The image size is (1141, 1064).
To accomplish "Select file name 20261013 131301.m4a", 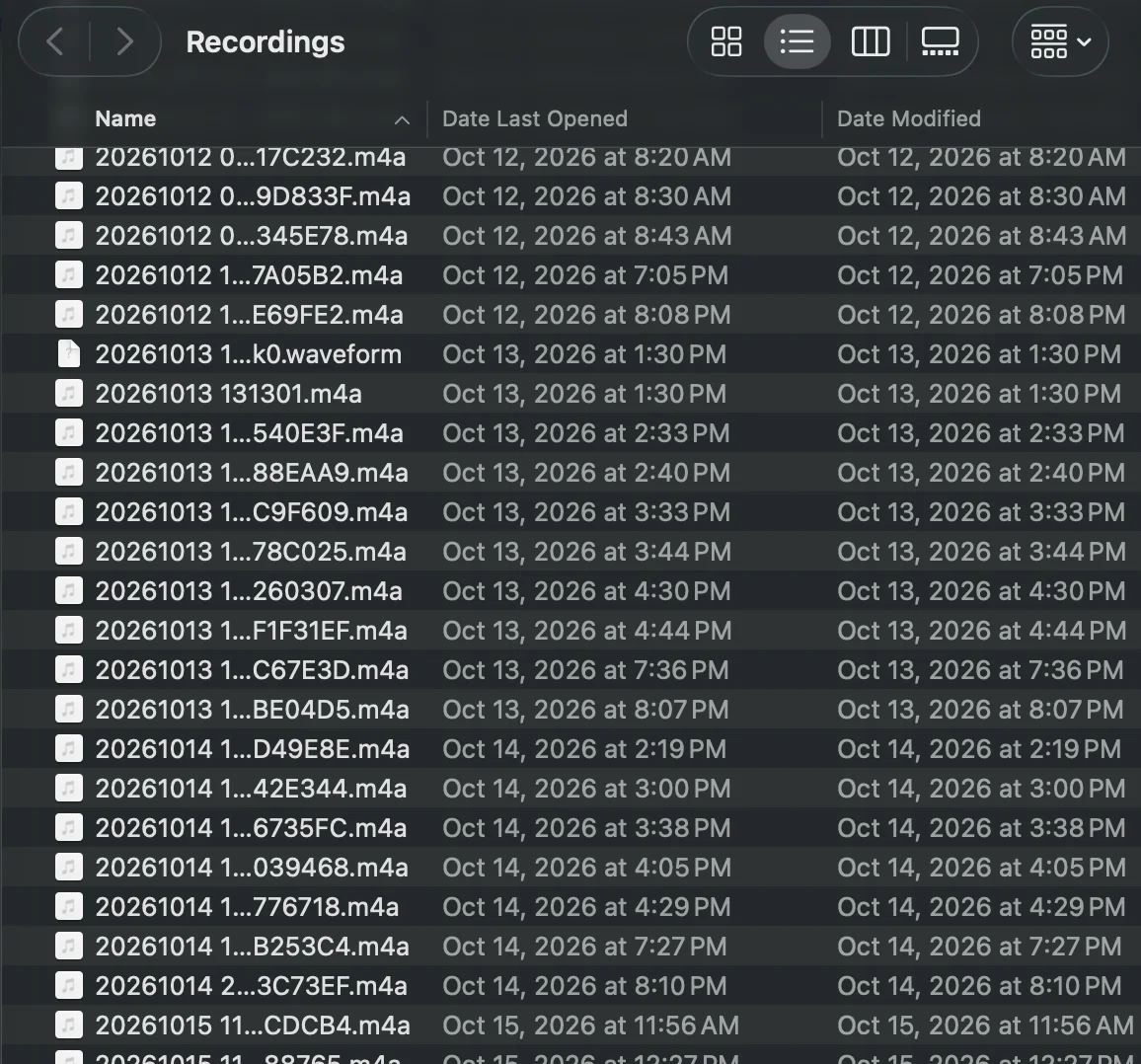I will (x=228, y=394).
